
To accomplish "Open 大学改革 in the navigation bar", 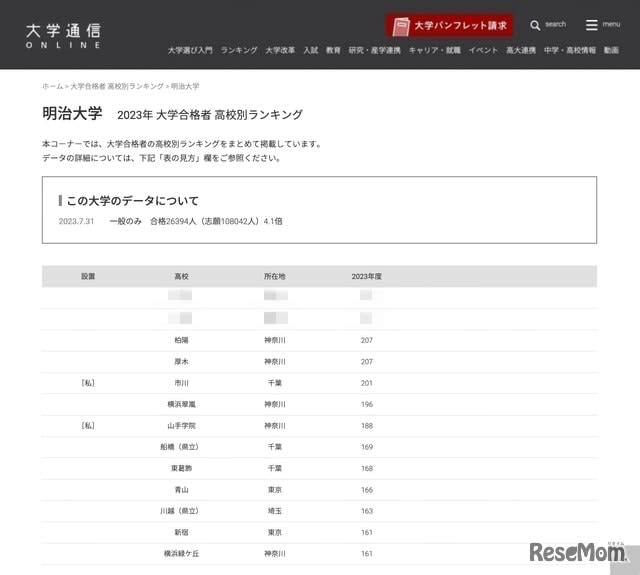I will pos(280,50).
